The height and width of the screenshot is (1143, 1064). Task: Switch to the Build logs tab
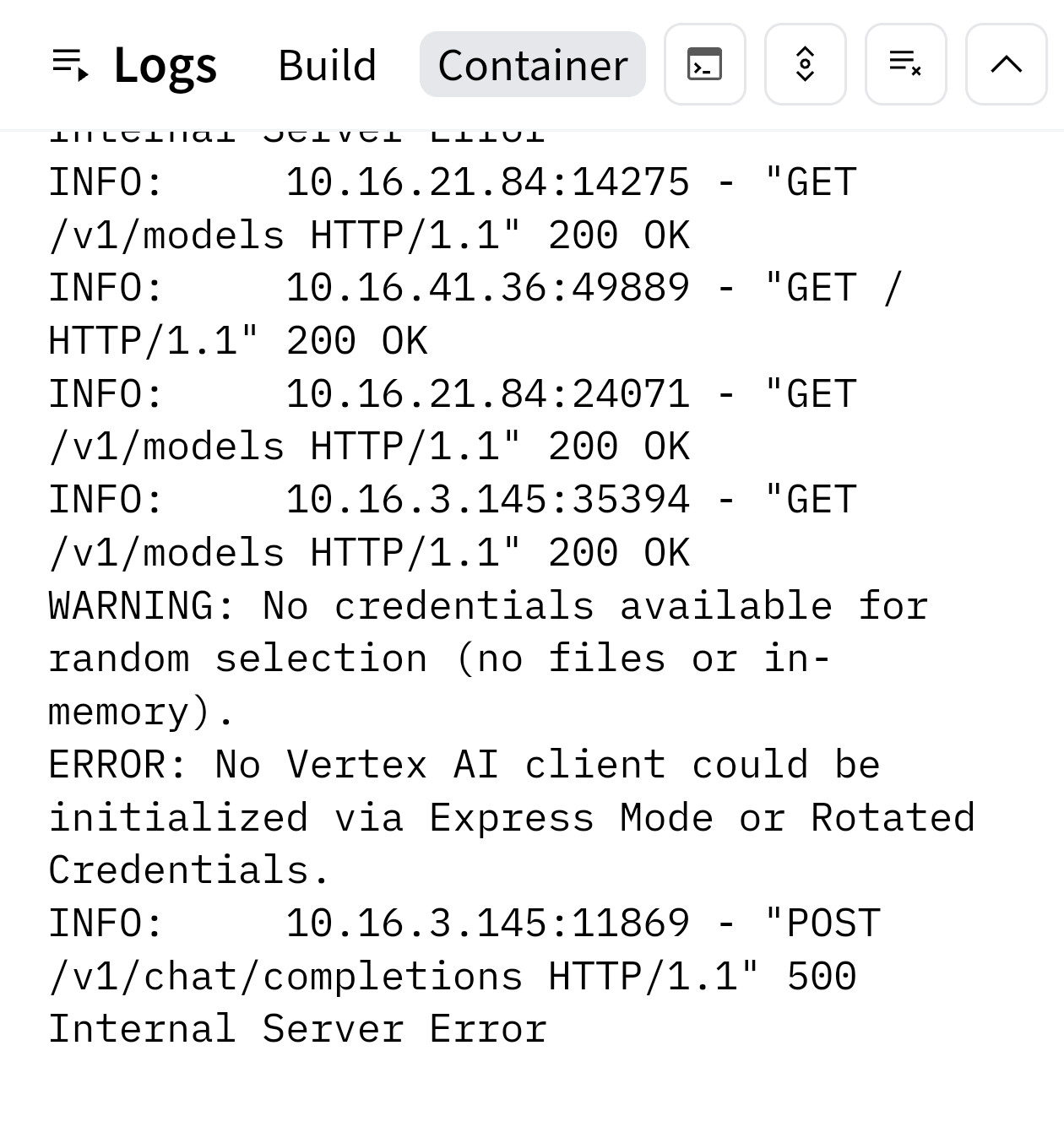click(327, 65)
